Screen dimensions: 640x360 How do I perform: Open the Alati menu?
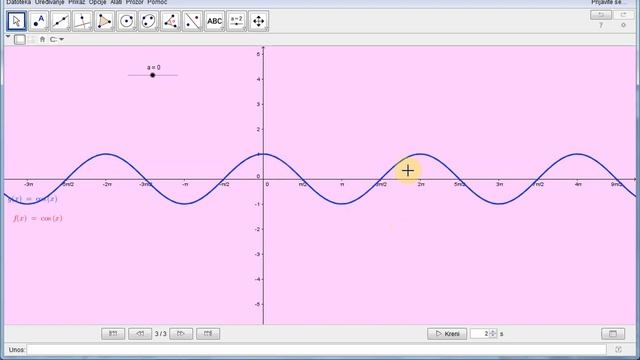click(116, 2)
